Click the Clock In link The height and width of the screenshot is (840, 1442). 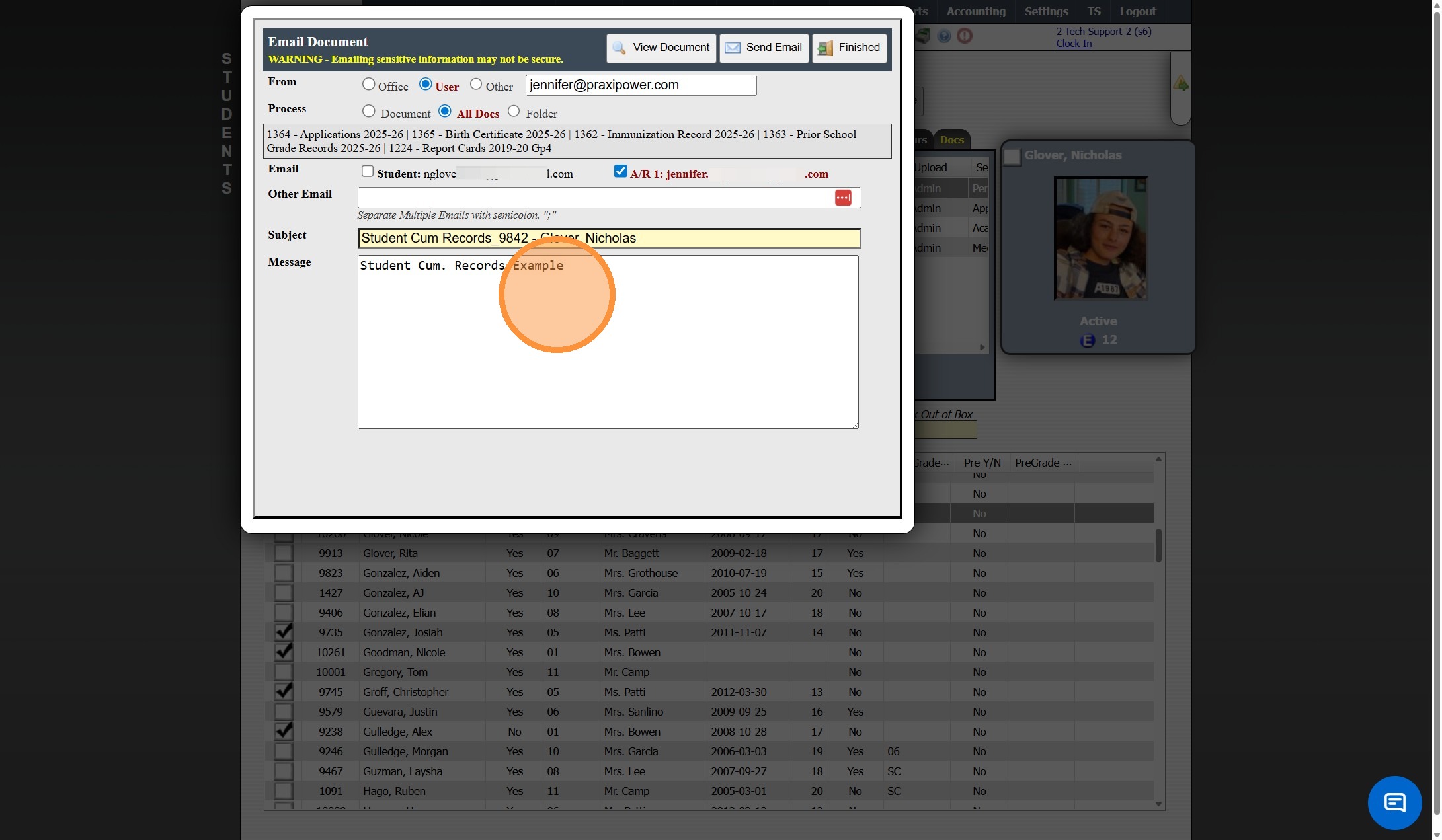(1073, 44)
